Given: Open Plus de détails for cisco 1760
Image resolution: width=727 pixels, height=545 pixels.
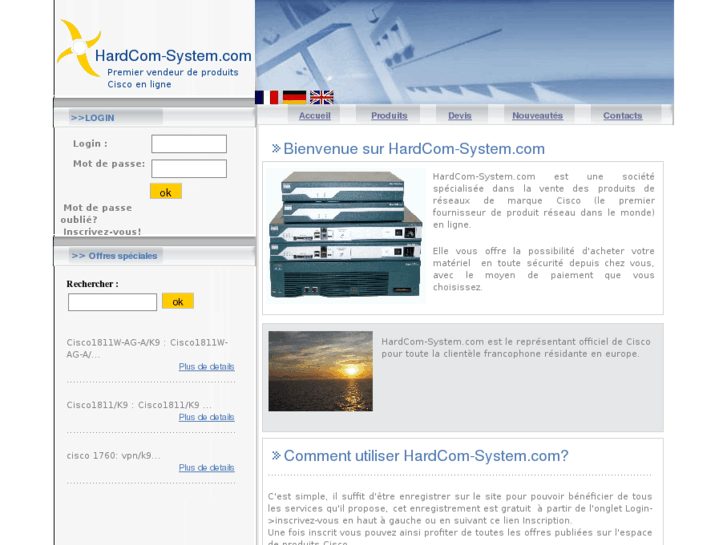Looking at the screenshot, I should click(206, 468).
